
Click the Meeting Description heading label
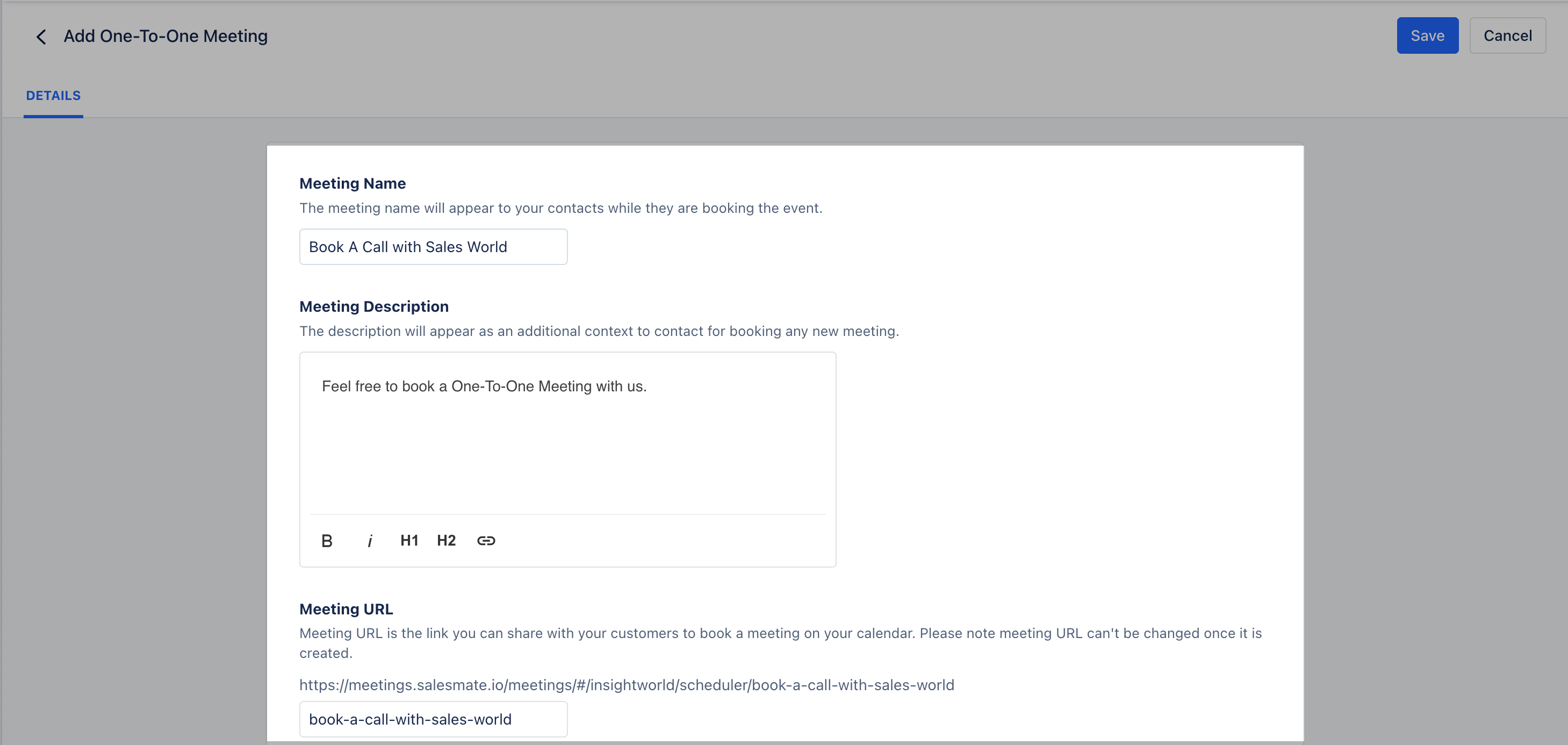pos(374,307)
